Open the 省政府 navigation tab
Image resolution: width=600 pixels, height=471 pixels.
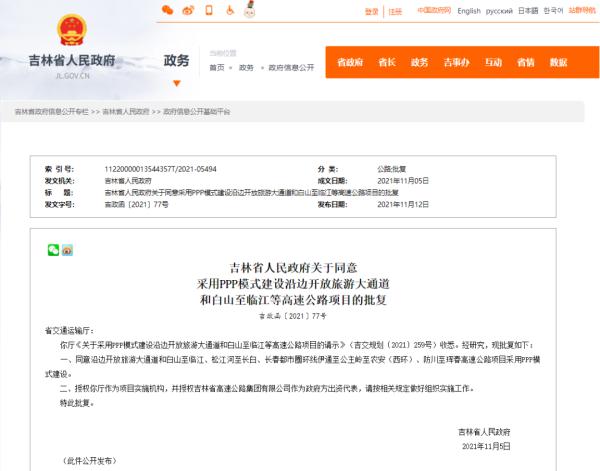click(x=350, y=62)
